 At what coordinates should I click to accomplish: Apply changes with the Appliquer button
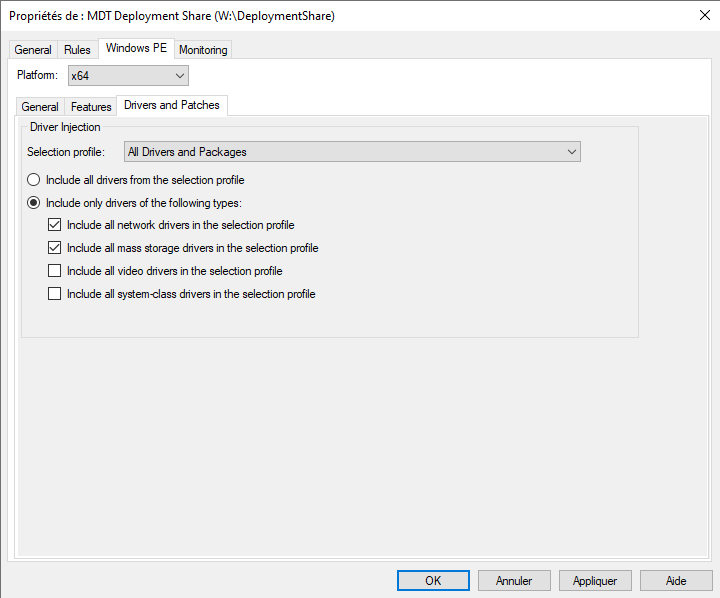coord(595,581)
